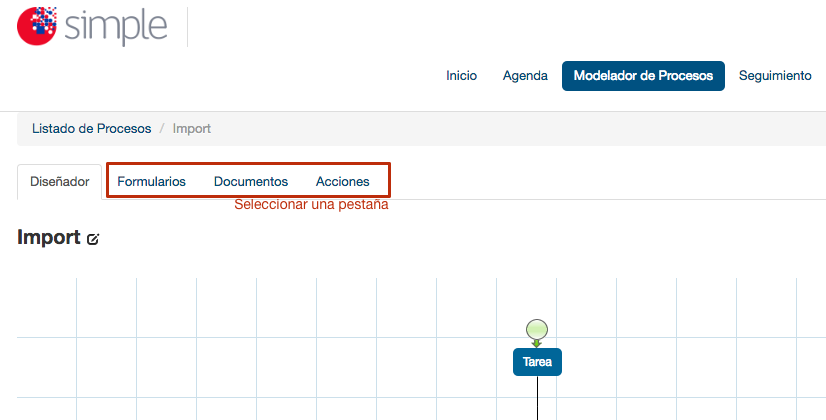Viewport: 826px width, 420px height.
Task: Click the Modelador de Procesos button
Action: (x=643, y=76)
